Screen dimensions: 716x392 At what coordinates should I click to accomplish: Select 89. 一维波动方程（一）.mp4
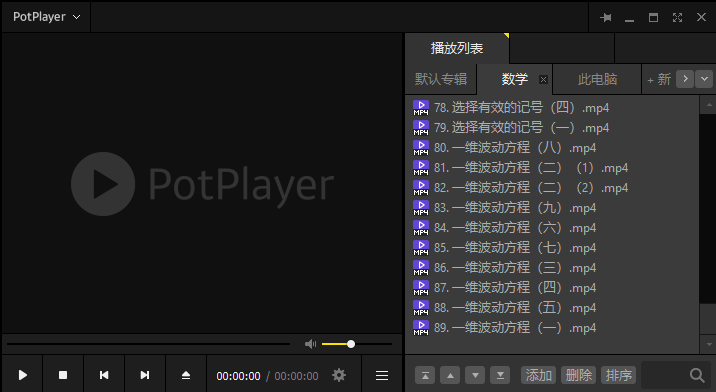tap(552, 328)
